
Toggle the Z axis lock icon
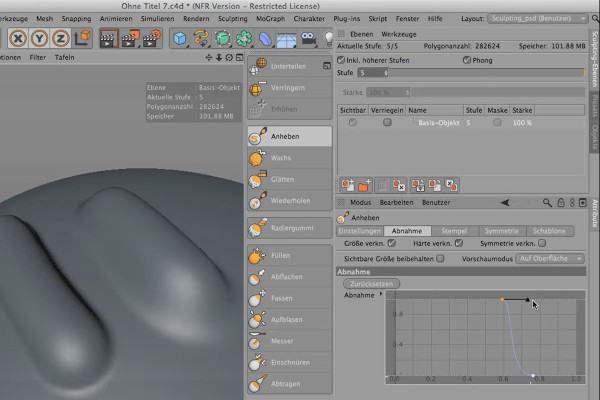(60, 38)
